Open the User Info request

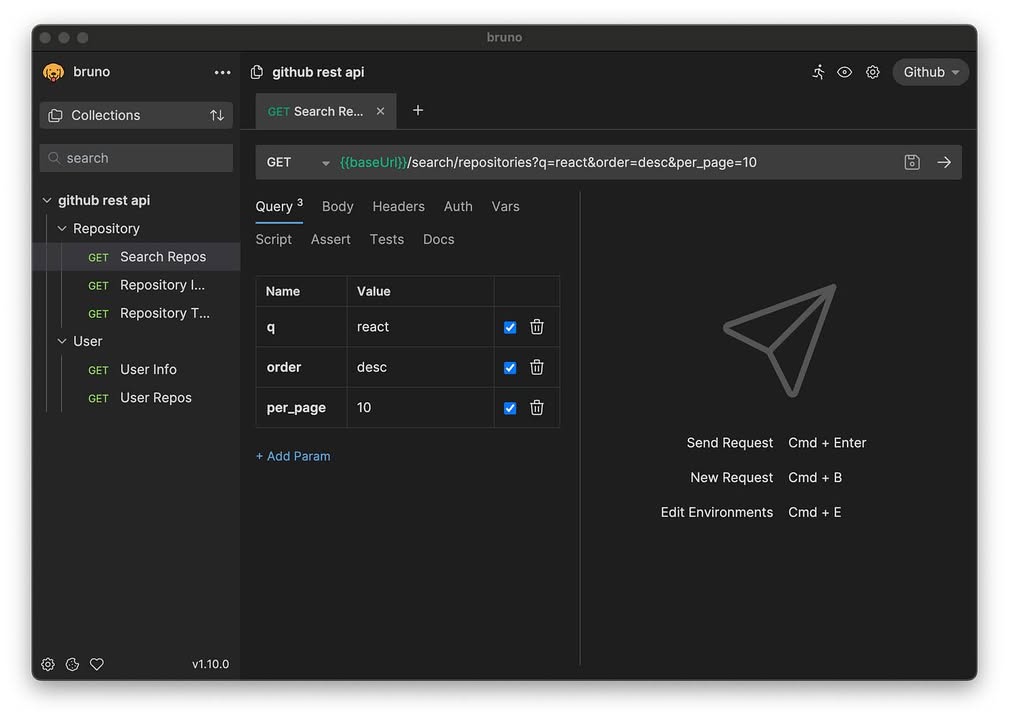coord(148,369)
